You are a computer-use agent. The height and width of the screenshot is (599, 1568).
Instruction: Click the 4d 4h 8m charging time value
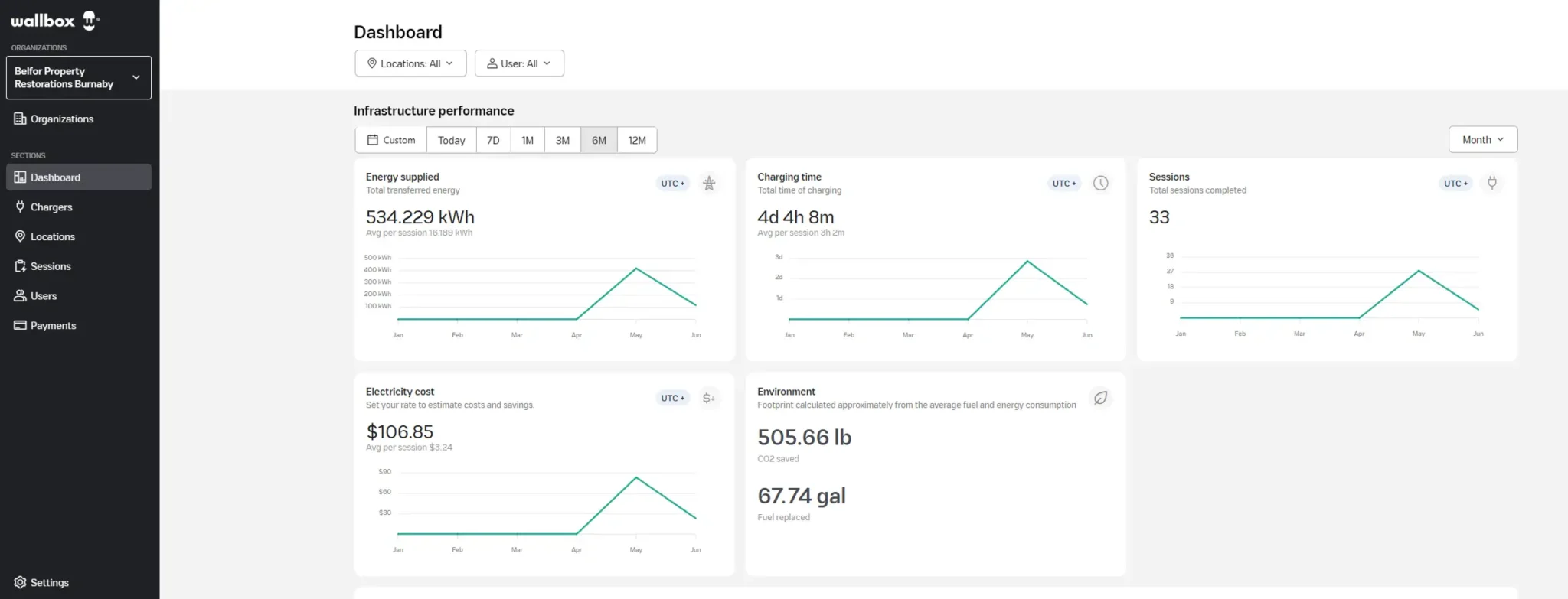(795, 217)
